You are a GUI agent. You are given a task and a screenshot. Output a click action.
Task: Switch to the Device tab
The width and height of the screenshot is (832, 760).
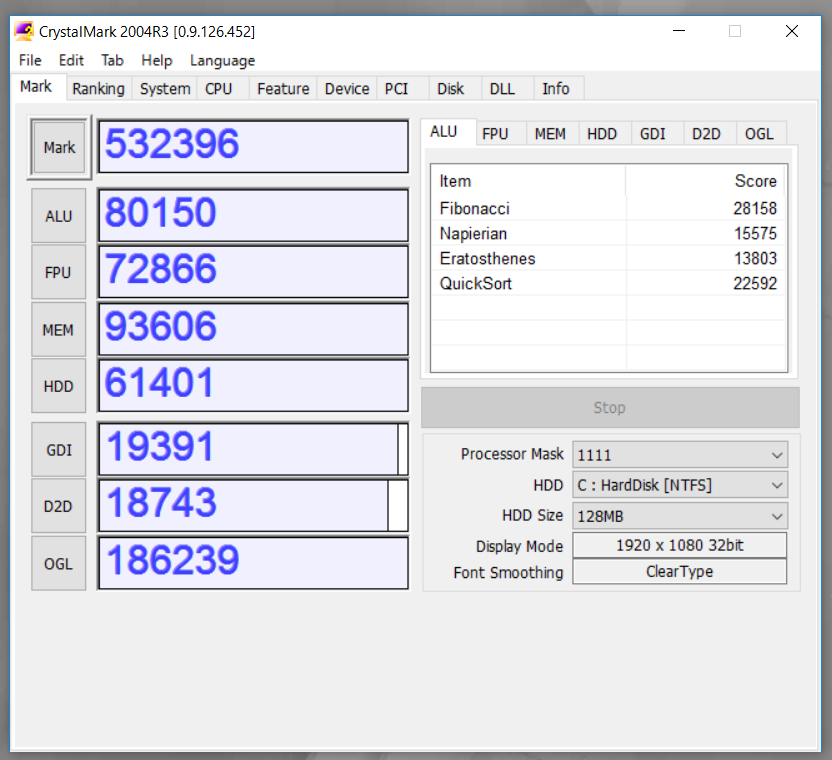347,89
